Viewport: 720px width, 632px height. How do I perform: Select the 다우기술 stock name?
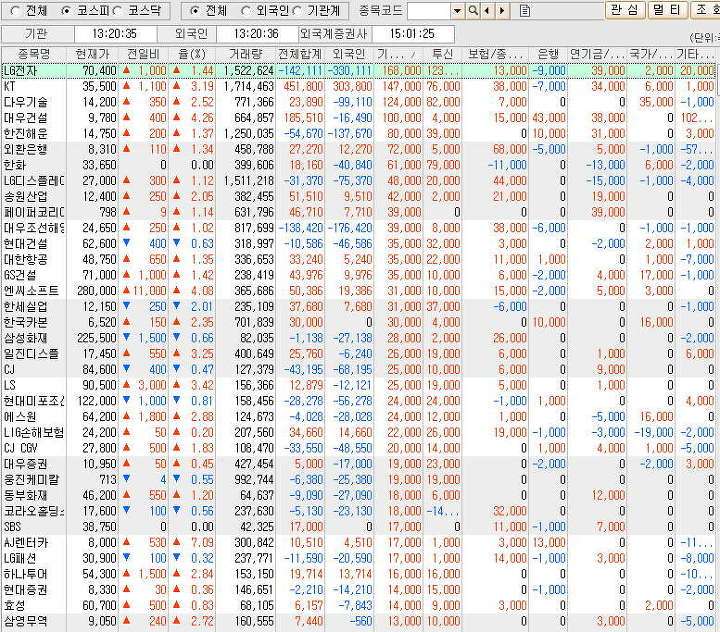click(x=26, y=102)
